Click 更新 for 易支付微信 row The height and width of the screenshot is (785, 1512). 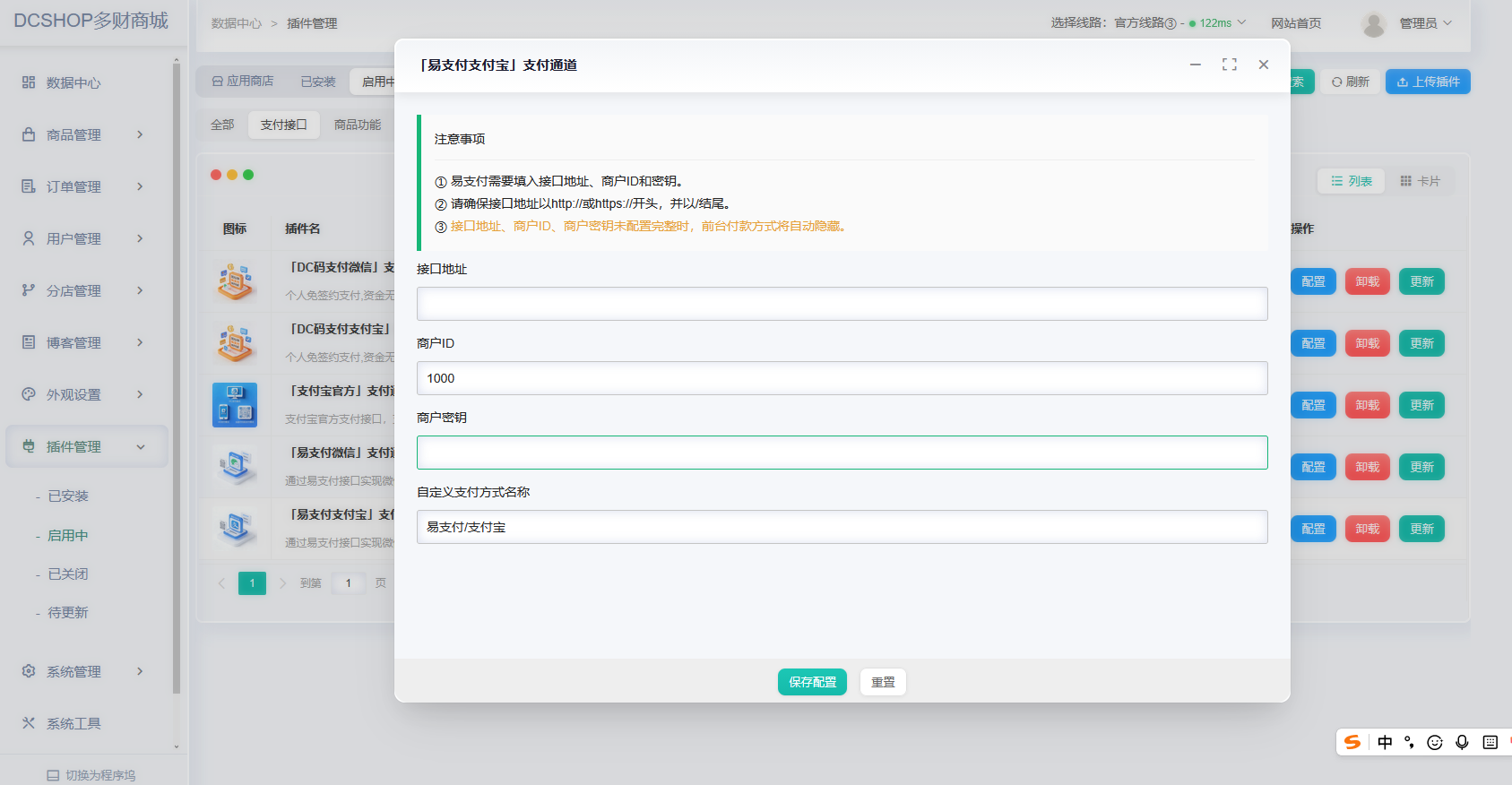coord(1421,467)
